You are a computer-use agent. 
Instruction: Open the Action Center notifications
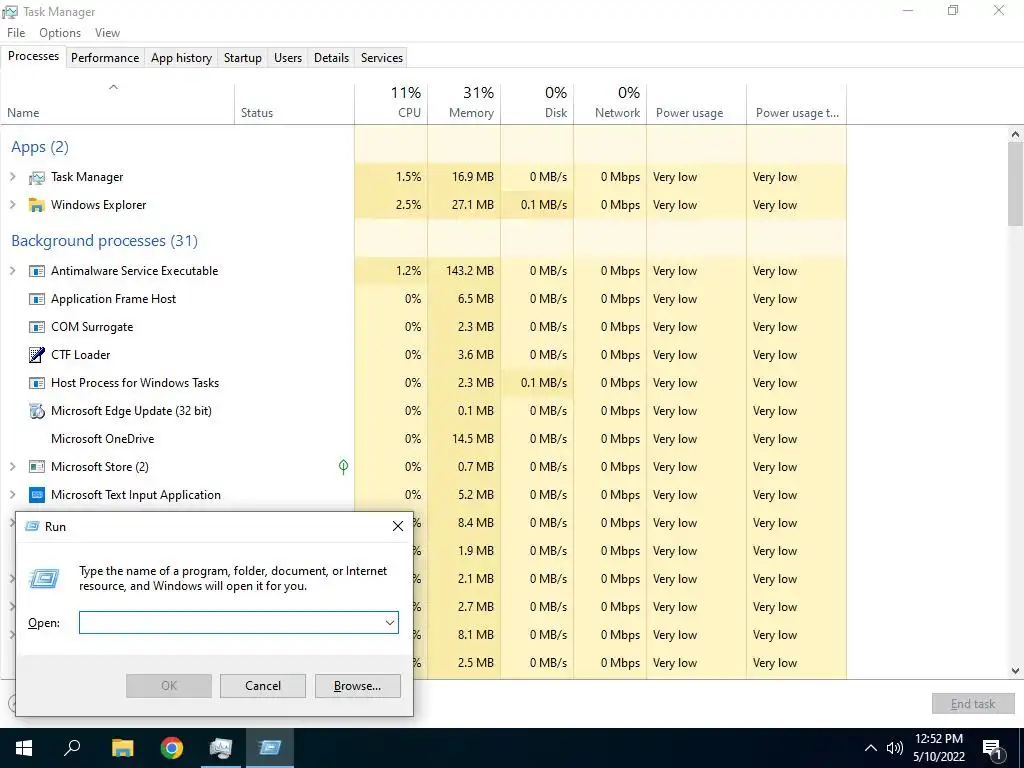tap(992, 749)
